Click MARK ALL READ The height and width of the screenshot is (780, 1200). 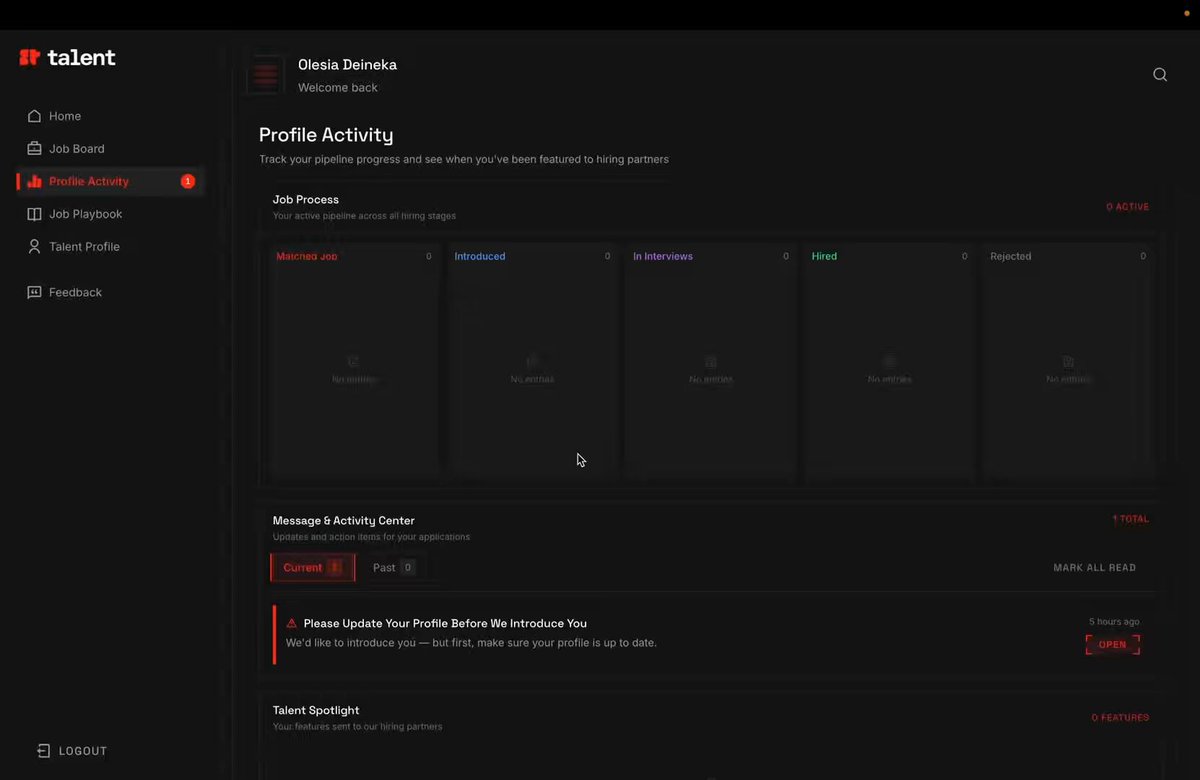click(x=1094, y=568)
